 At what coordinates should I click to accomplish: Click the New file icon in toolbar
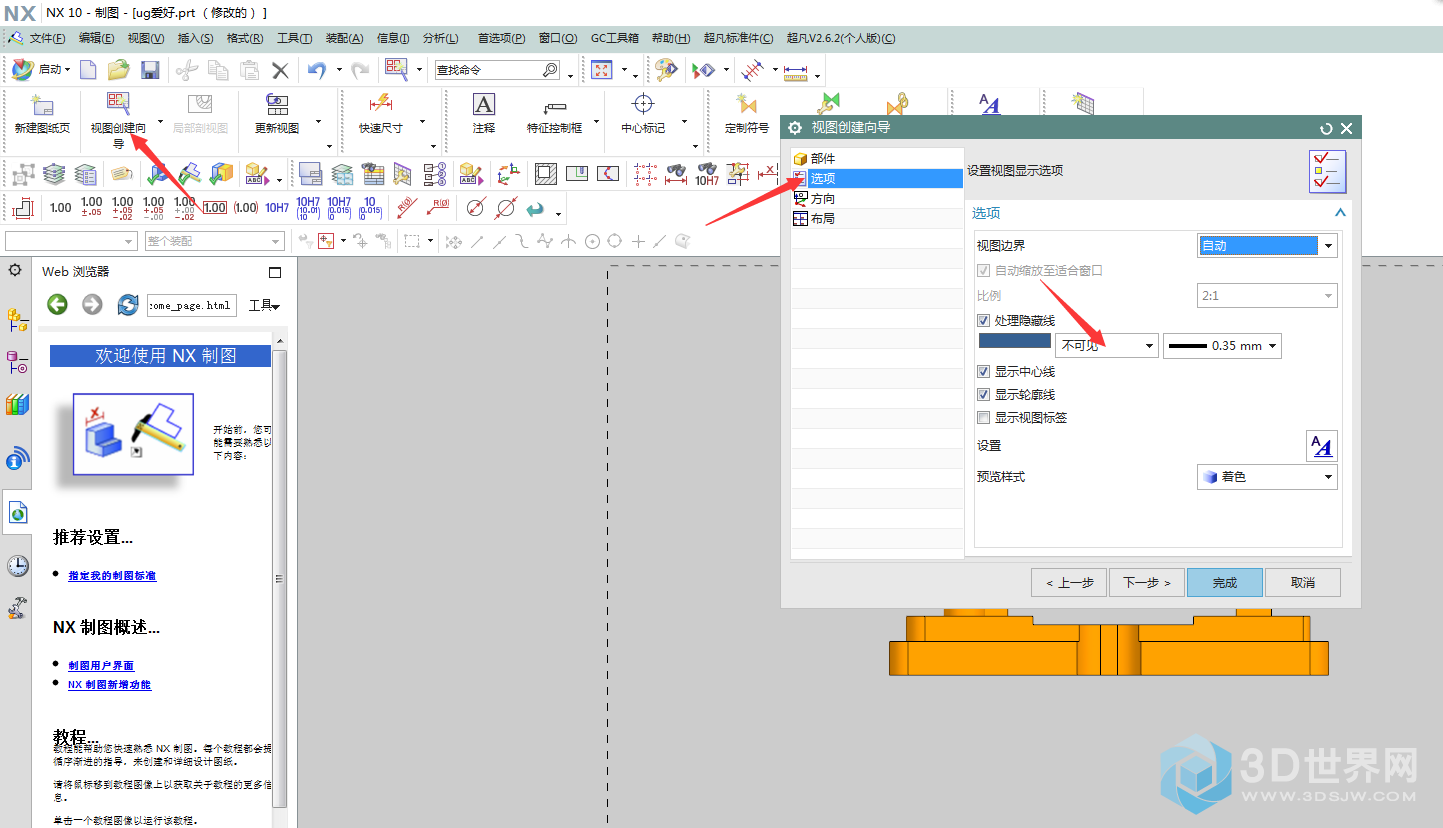coord(89,70)
